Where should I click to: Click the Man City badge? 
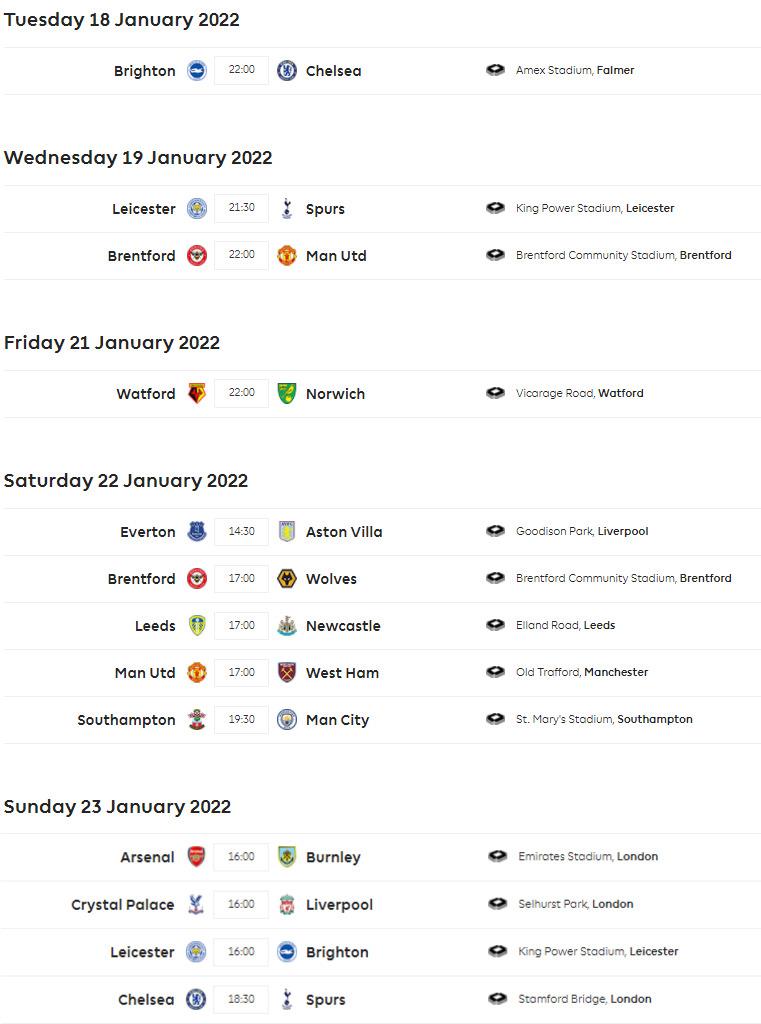click(287, 720)
